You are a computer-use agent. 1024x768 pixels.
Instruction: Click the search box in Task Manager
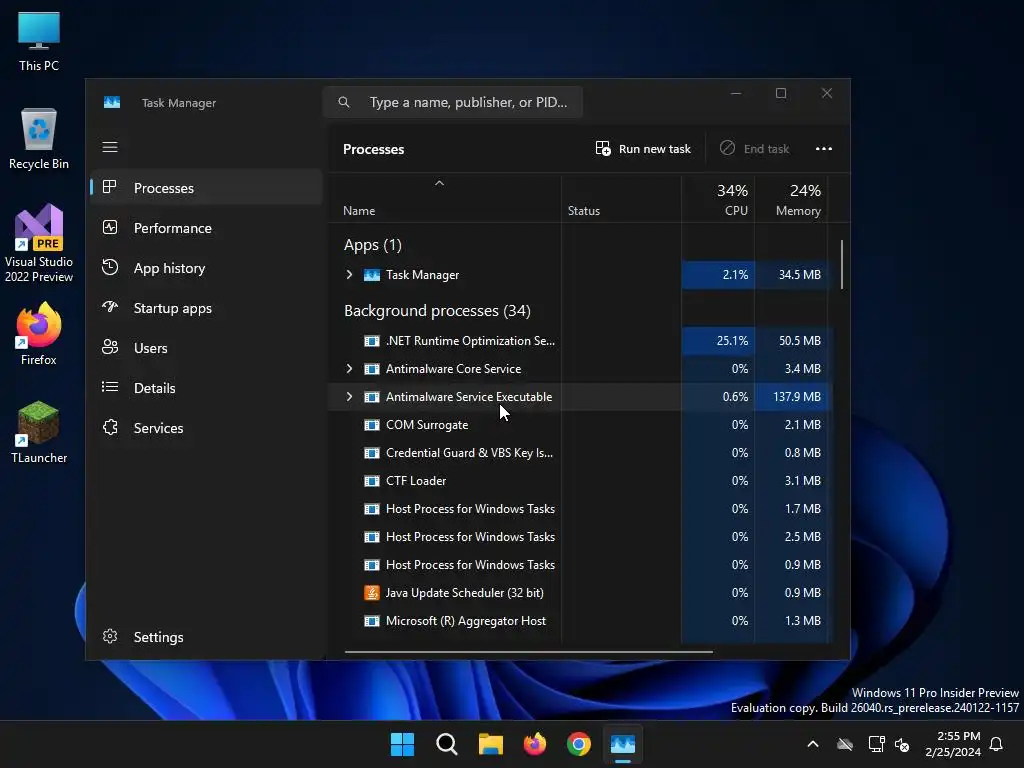(x=453, y=102)
